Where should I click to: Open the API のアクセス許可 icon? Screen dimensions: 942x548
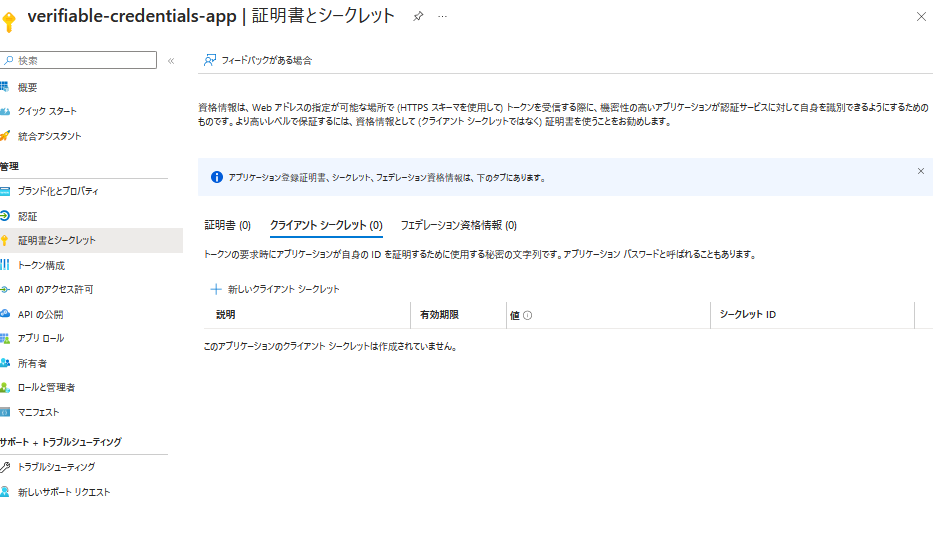[5, 290]
